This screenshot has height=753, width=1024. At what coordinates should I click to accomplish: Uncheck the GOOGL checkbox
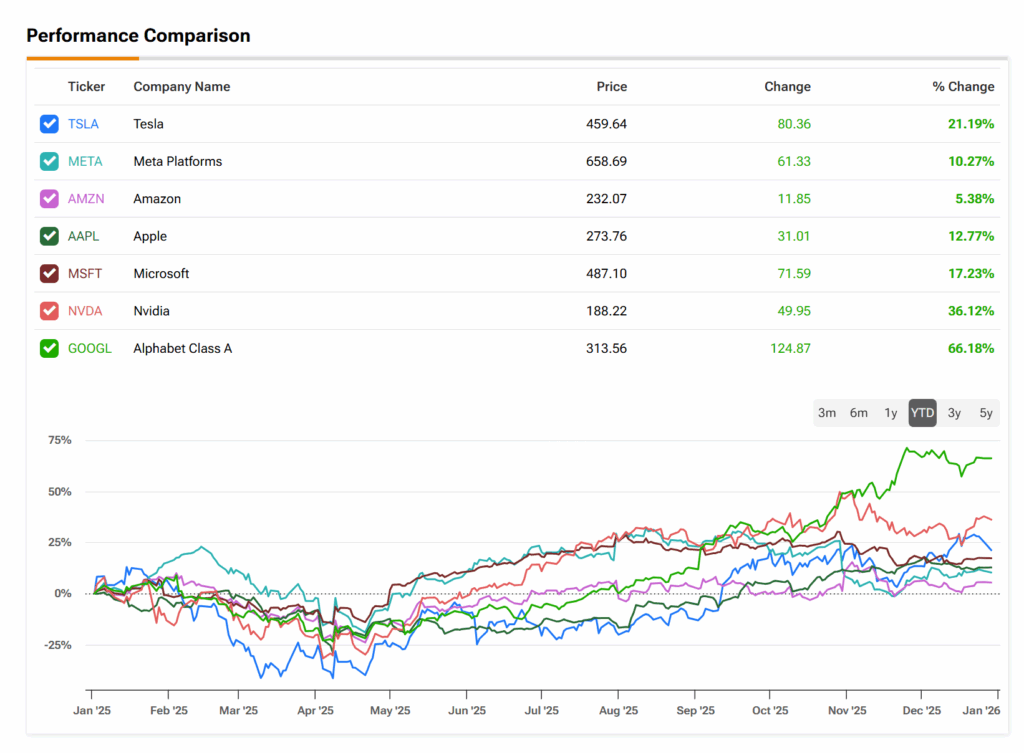coord(49,348)
